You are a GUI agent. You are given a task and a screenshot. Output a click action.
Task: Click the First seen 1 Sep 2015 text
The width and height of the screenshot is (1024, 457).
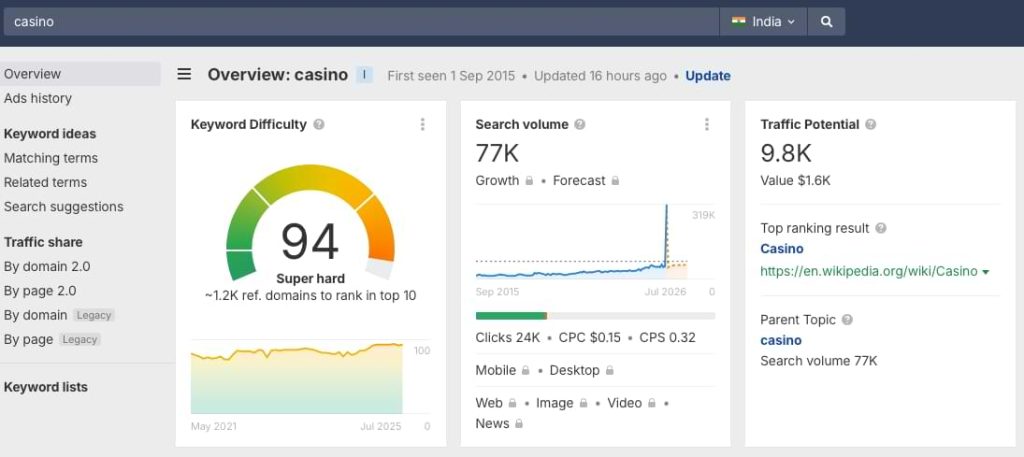click(x=451, y=76)
